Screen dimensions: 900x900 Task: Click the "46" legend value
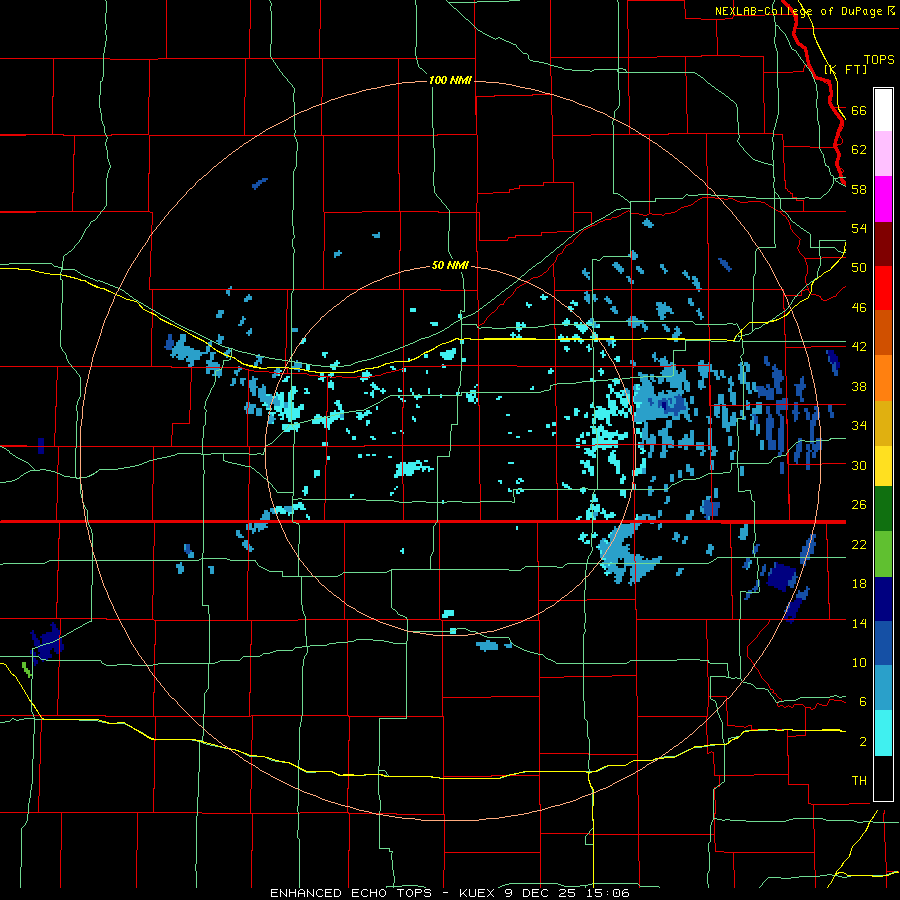[x=859, y=308]
